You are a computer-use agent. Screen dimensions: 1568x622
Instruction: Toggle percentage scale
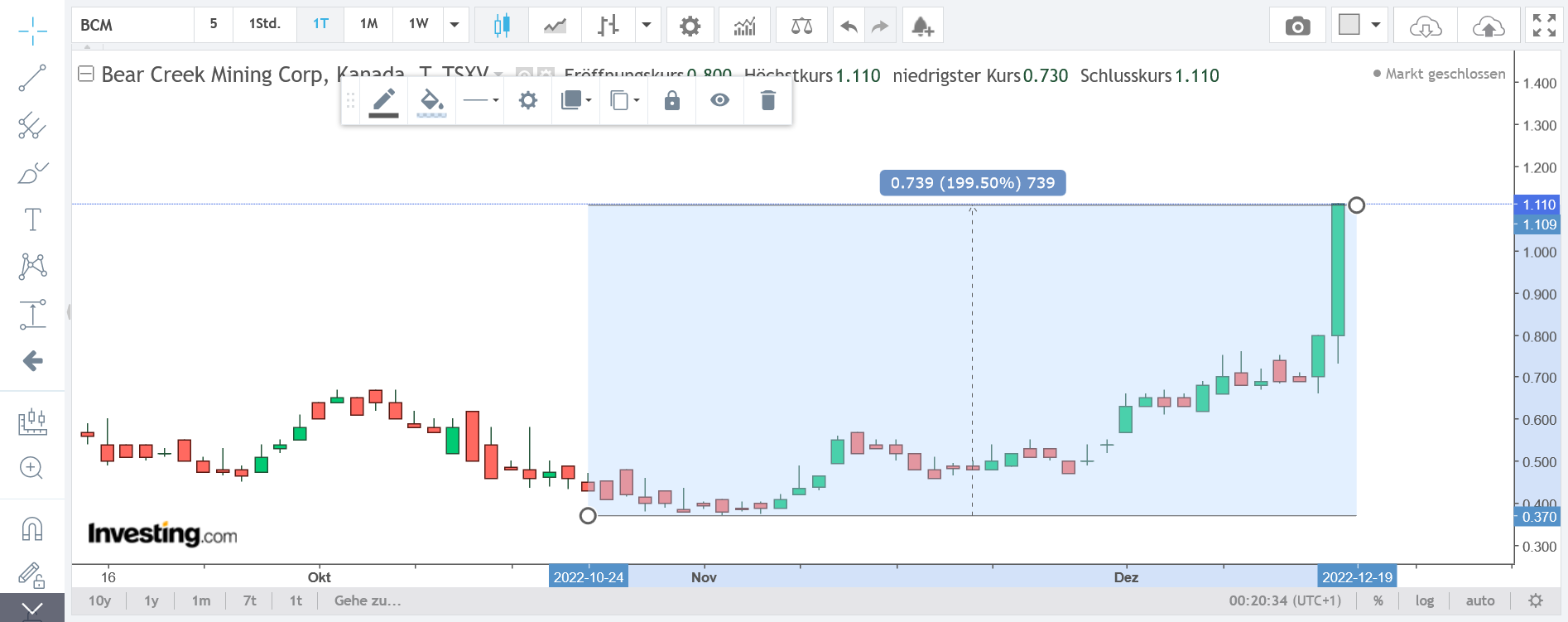pos(1378,600)
